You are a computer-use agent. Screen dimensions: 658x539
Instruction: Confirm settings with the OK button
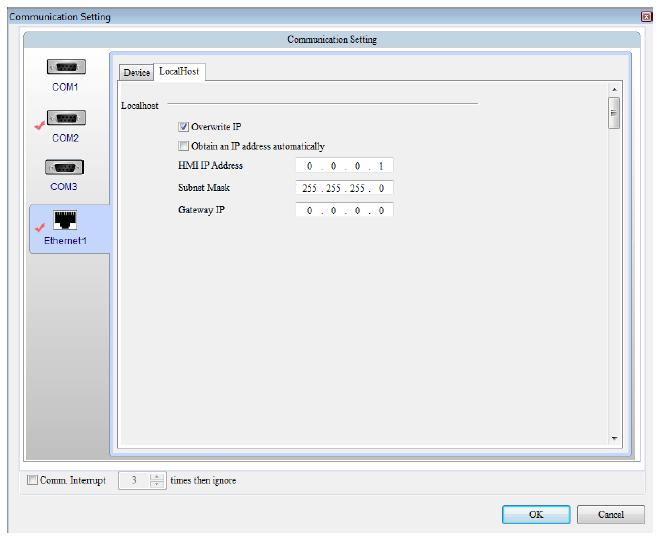tap(536, 514)
